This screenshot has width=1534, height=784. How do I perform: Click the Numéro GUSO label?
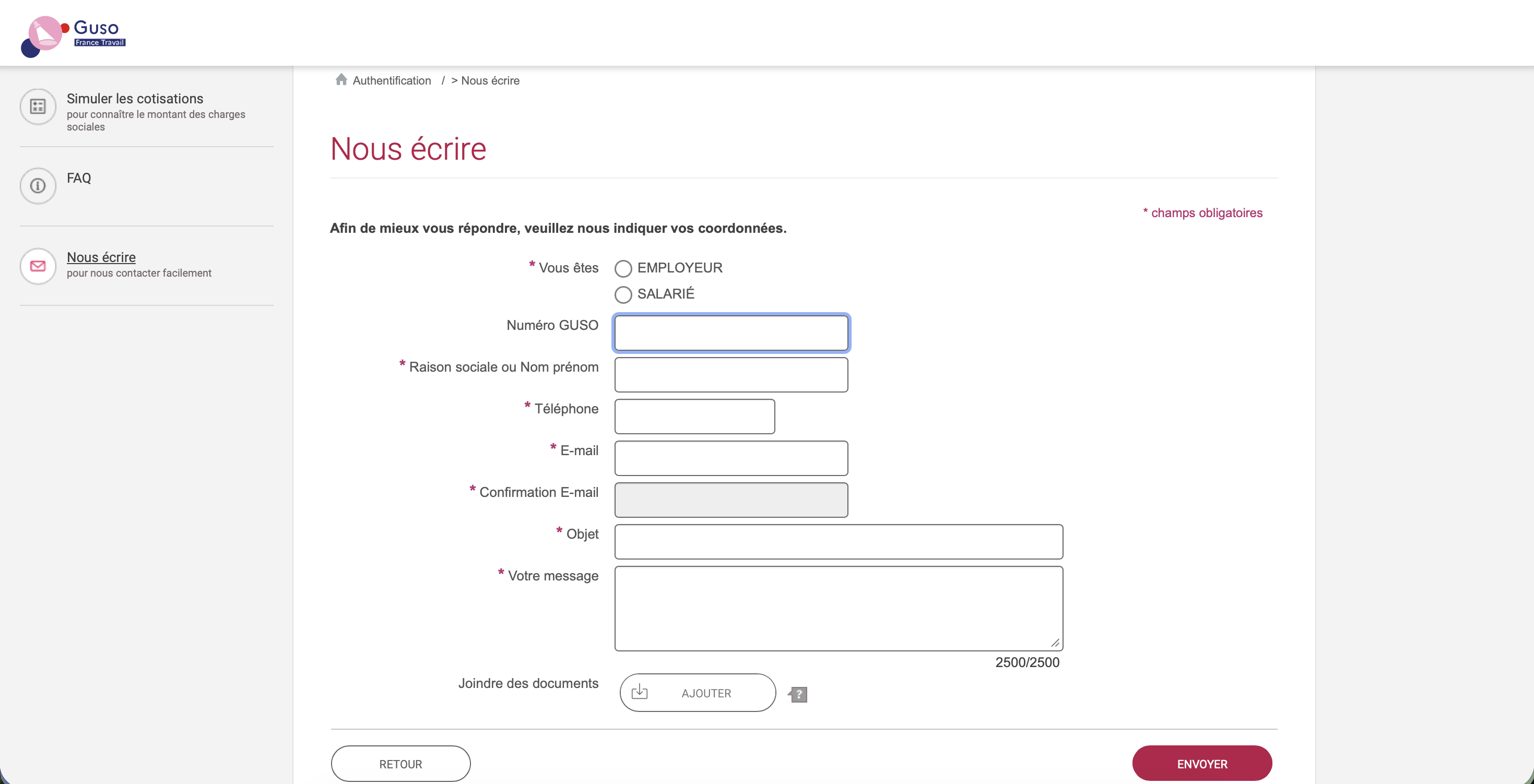coord(552,325)
